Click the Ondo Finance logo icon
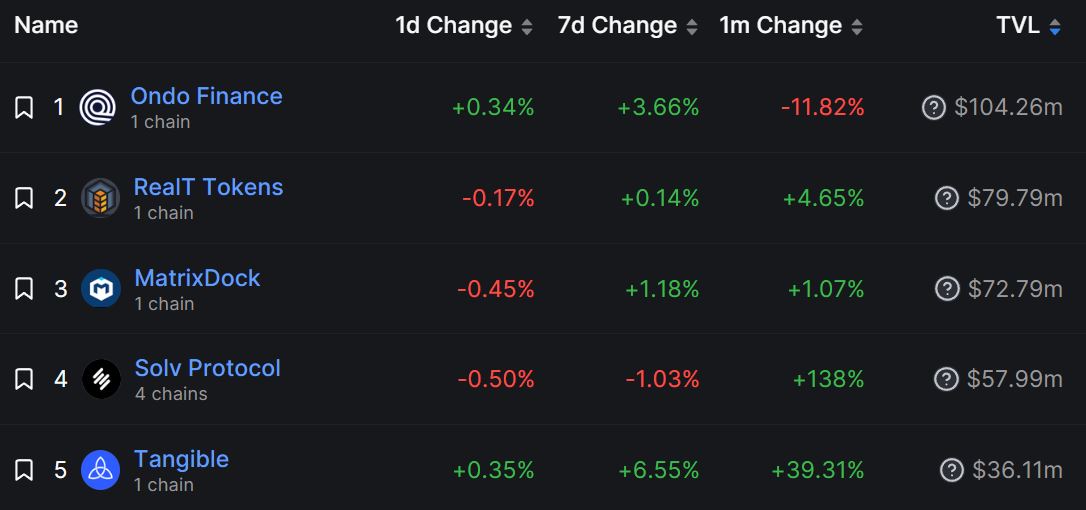The height and width of the screenshot is (510, 1086). point(98,107)
